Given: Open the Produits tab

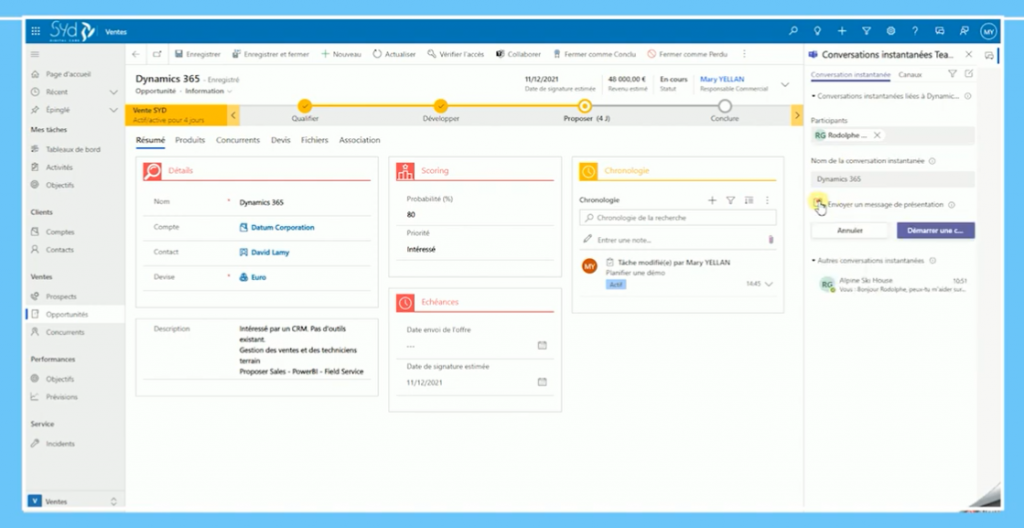Looking at the screenshot, I should click(x=190, y=140).
